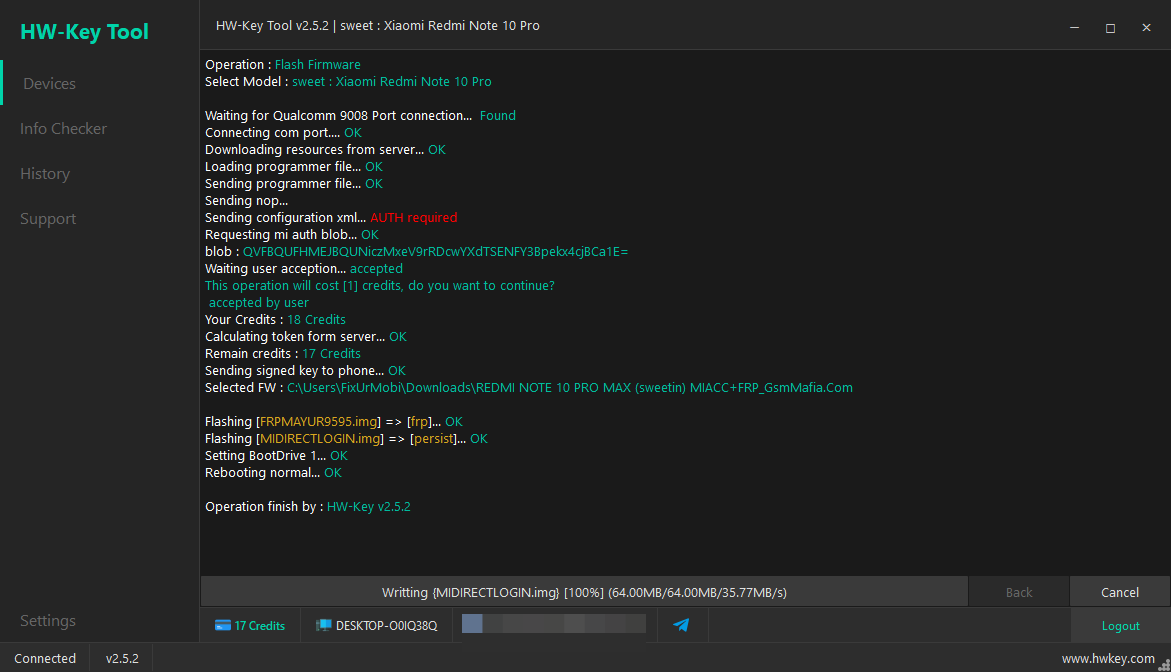This screenshot has height=672, width=1171.
Task: Click the DESKTOP-O0IQ38Q computer name
Action: pyautogui.click(x=386, y=626)
